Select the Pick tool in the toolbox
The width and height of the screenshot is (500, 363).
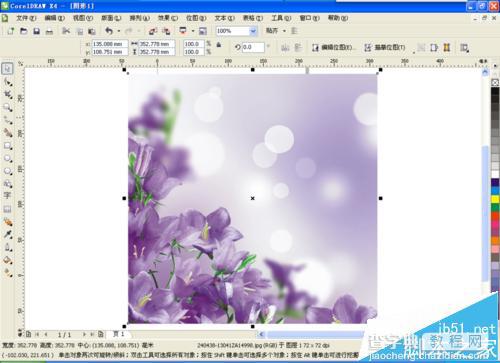click(x=7, y=69)
